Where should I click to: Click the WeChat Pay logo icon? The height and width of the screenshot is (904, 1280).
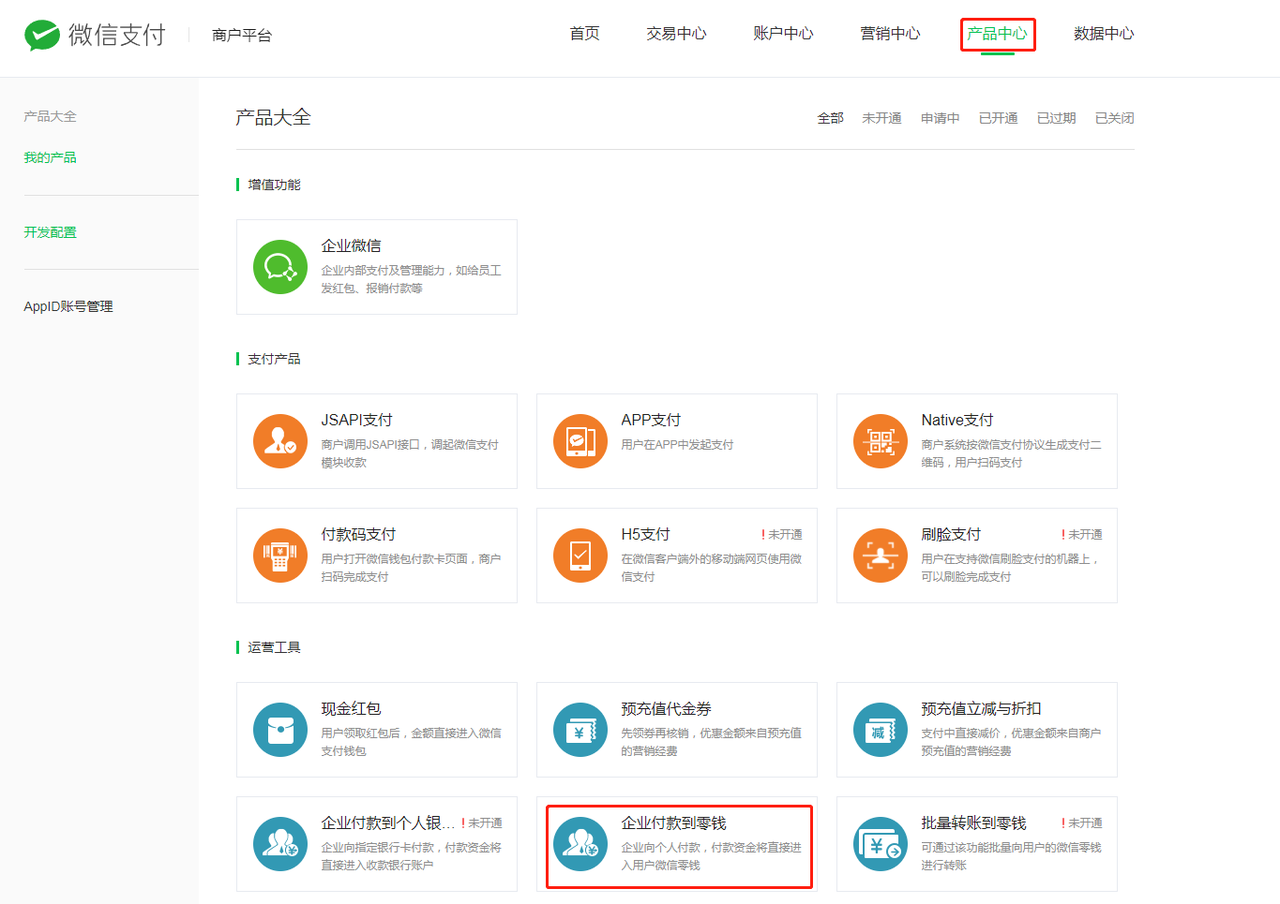click(43, 35)
